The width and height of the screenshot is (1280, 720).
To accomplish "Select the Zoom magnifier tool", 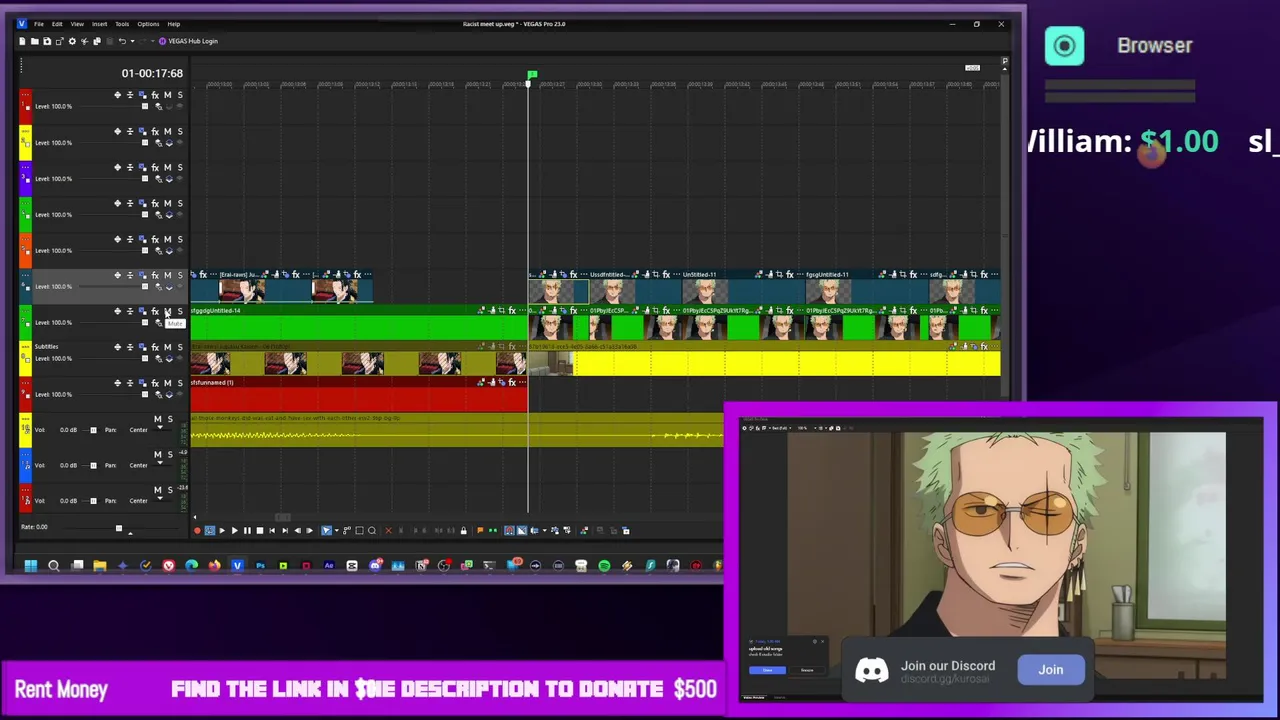I will point(372,531).
